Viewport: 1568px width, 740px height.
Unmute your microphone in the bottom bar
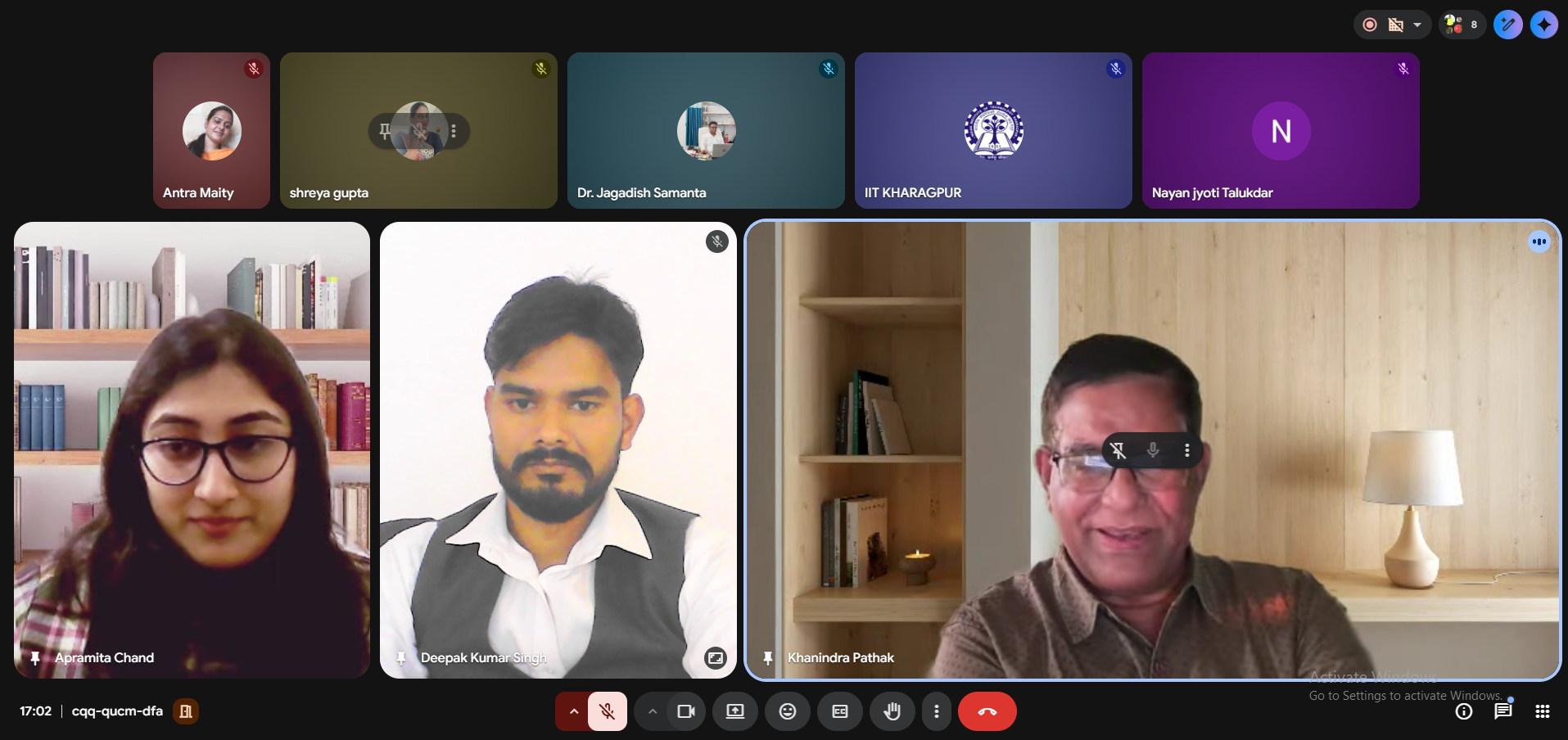(607, 711)
